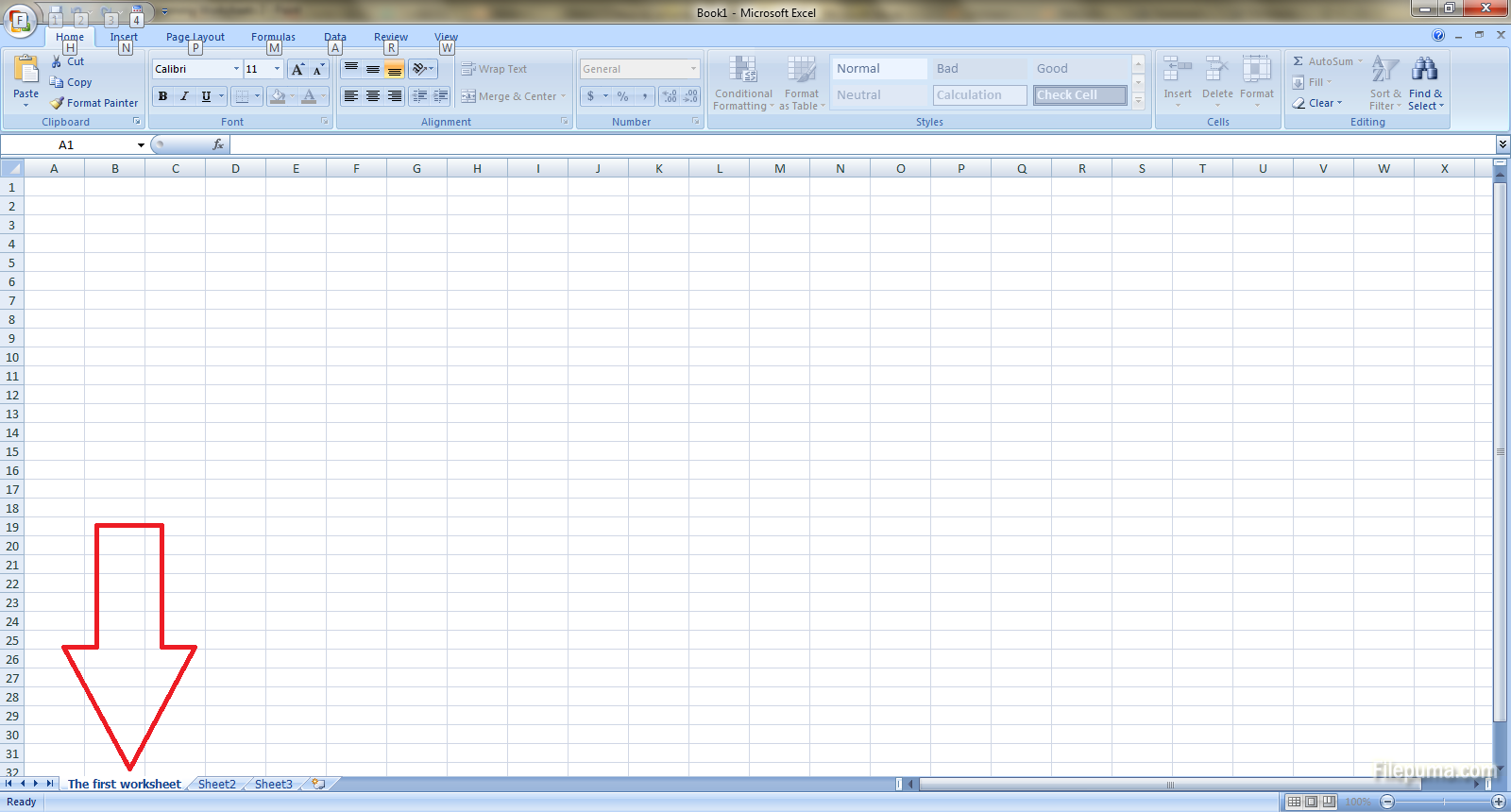The image size is (1511, 812).
Task: Increase indent in Alignment group
Action: pos(440,96)
